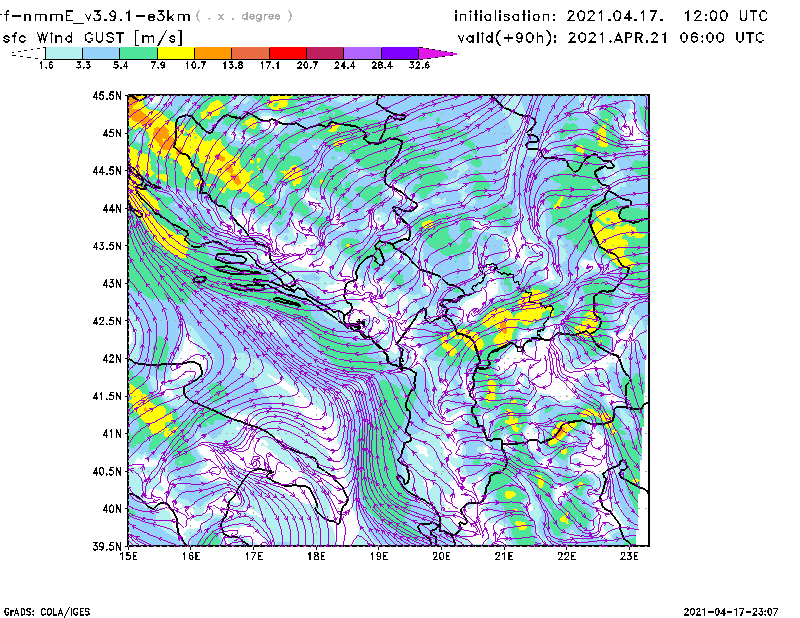
Task: Click the '2021-04-17-23:07' timestamp
Action: 731,612
